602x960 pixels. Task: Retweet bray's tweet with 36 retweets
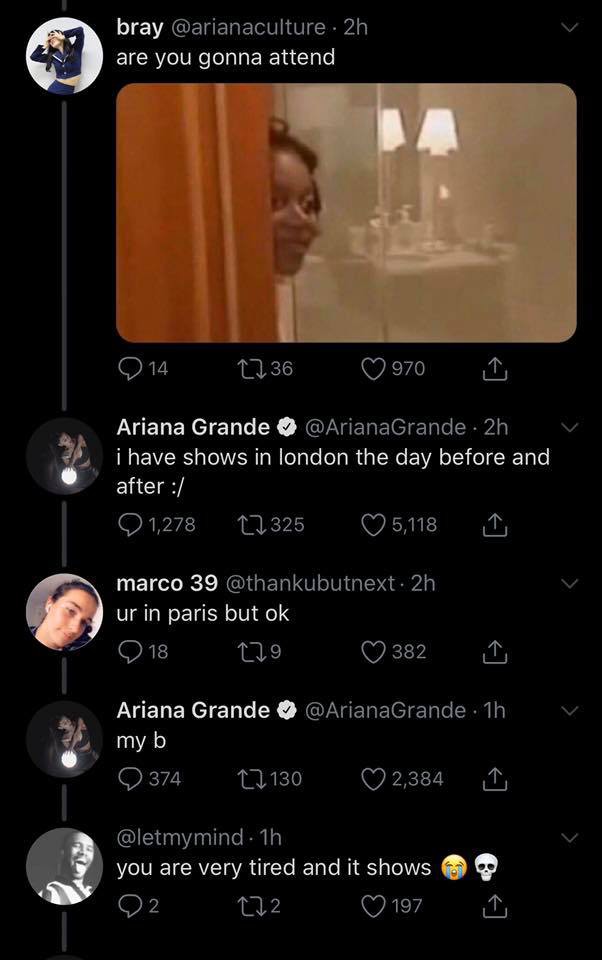coord(249,369)
